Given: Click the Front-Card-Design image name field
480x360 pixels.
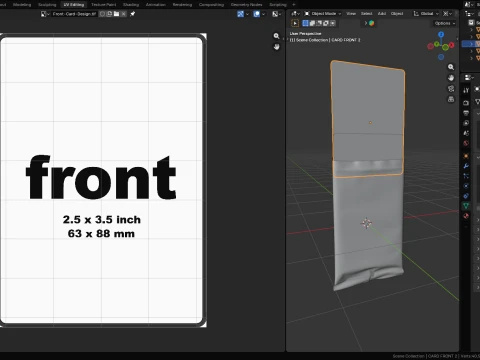Looking at the screenshot, I should click(x=74, y=14).
